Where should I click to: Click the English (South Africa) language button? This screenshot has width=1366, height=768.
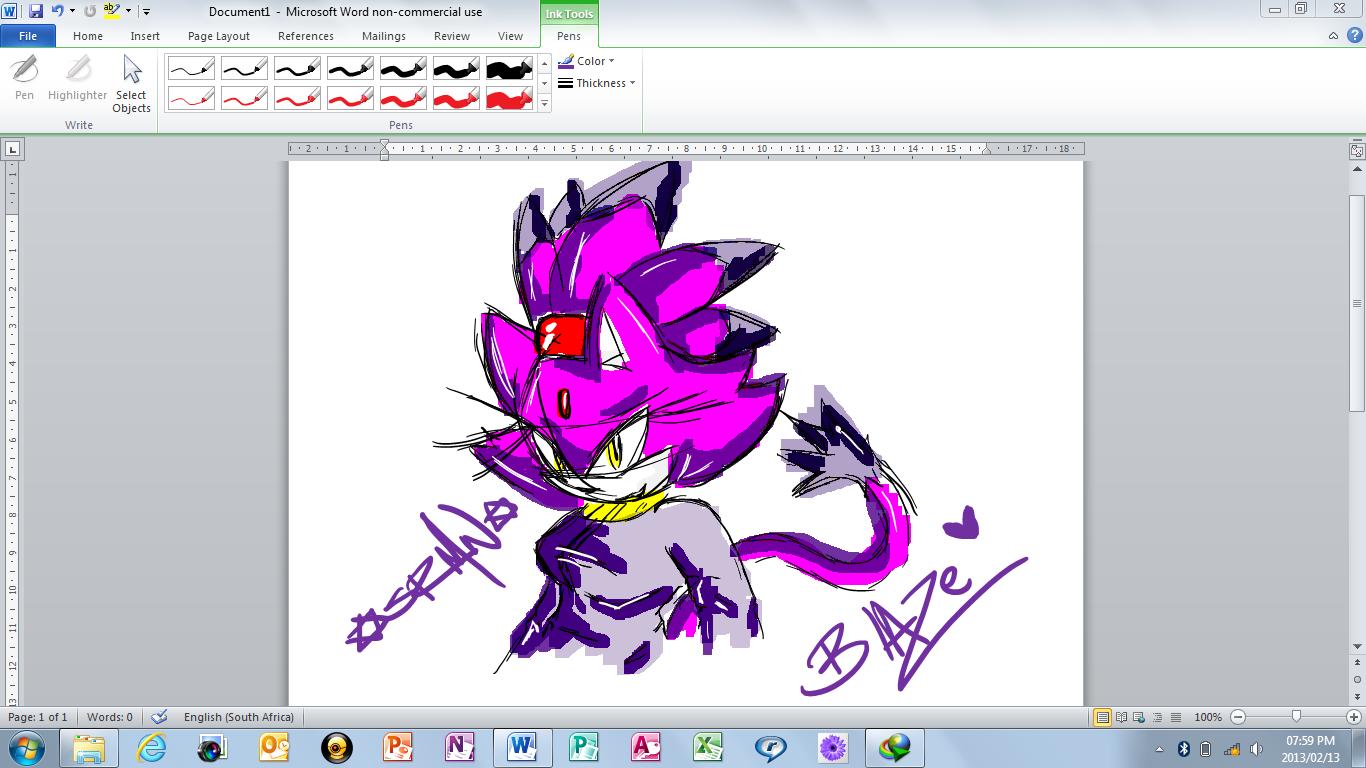(x=239, y=717)
